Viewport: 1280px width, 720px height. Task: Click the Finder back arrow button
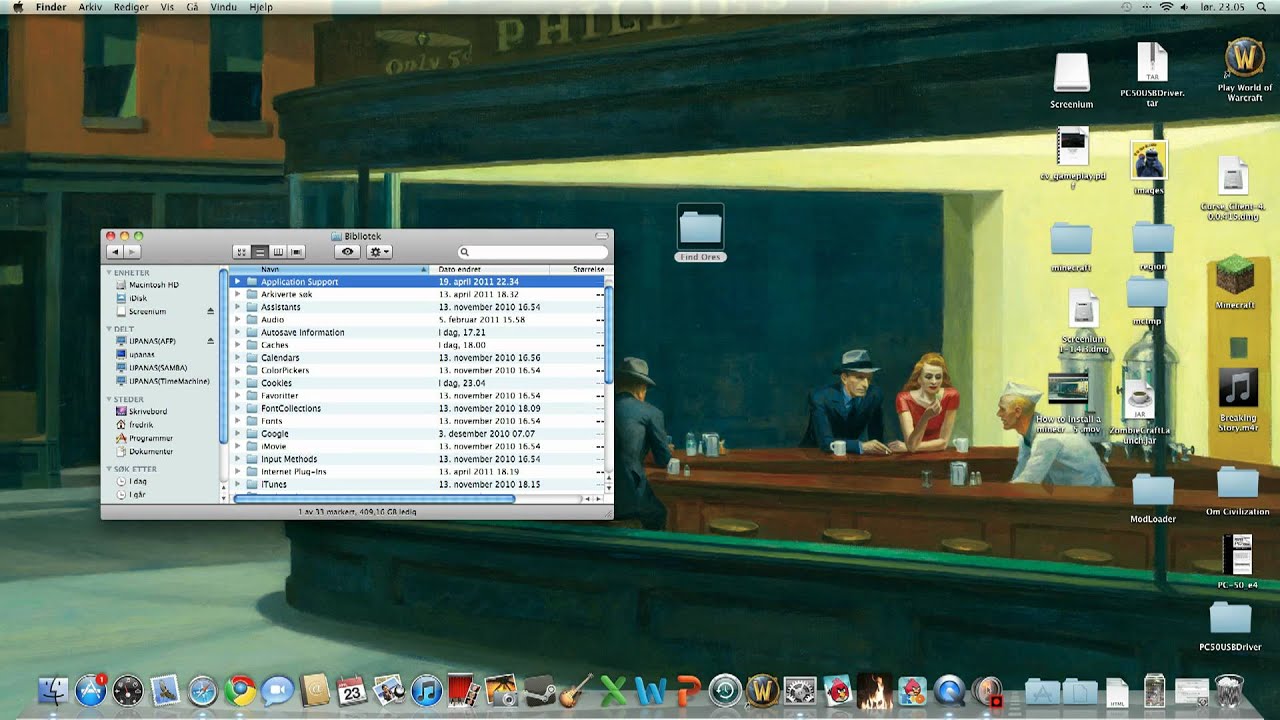coord(115,252)
